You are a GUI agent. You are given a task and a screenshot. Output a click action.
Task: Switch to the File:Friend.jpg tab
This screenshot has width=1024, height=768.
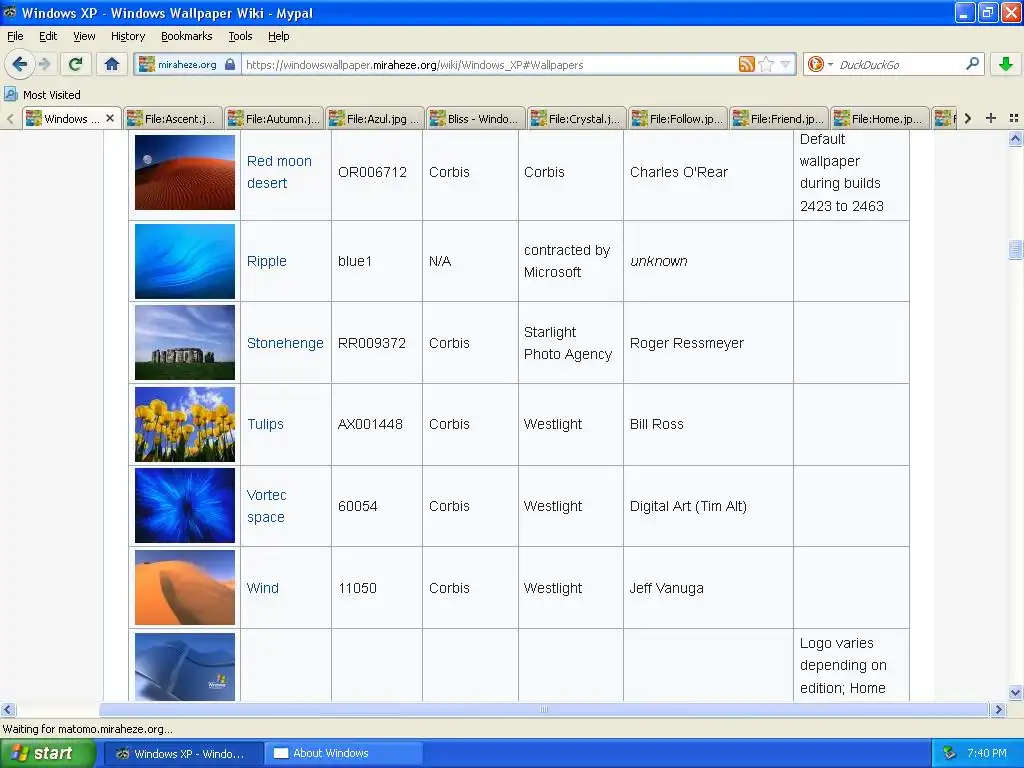pyautogui.click(x=779, y=119)
